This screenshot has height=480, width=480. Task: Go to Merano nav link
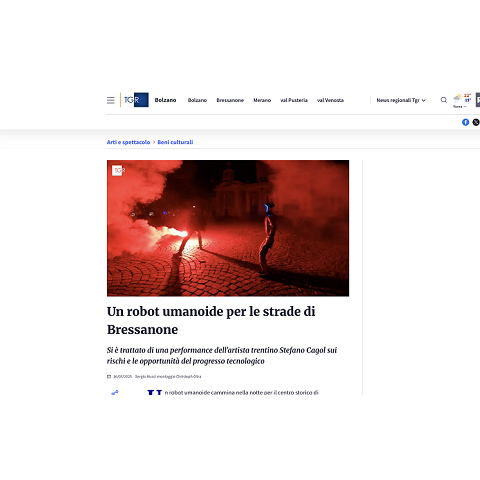coord(262,100)
